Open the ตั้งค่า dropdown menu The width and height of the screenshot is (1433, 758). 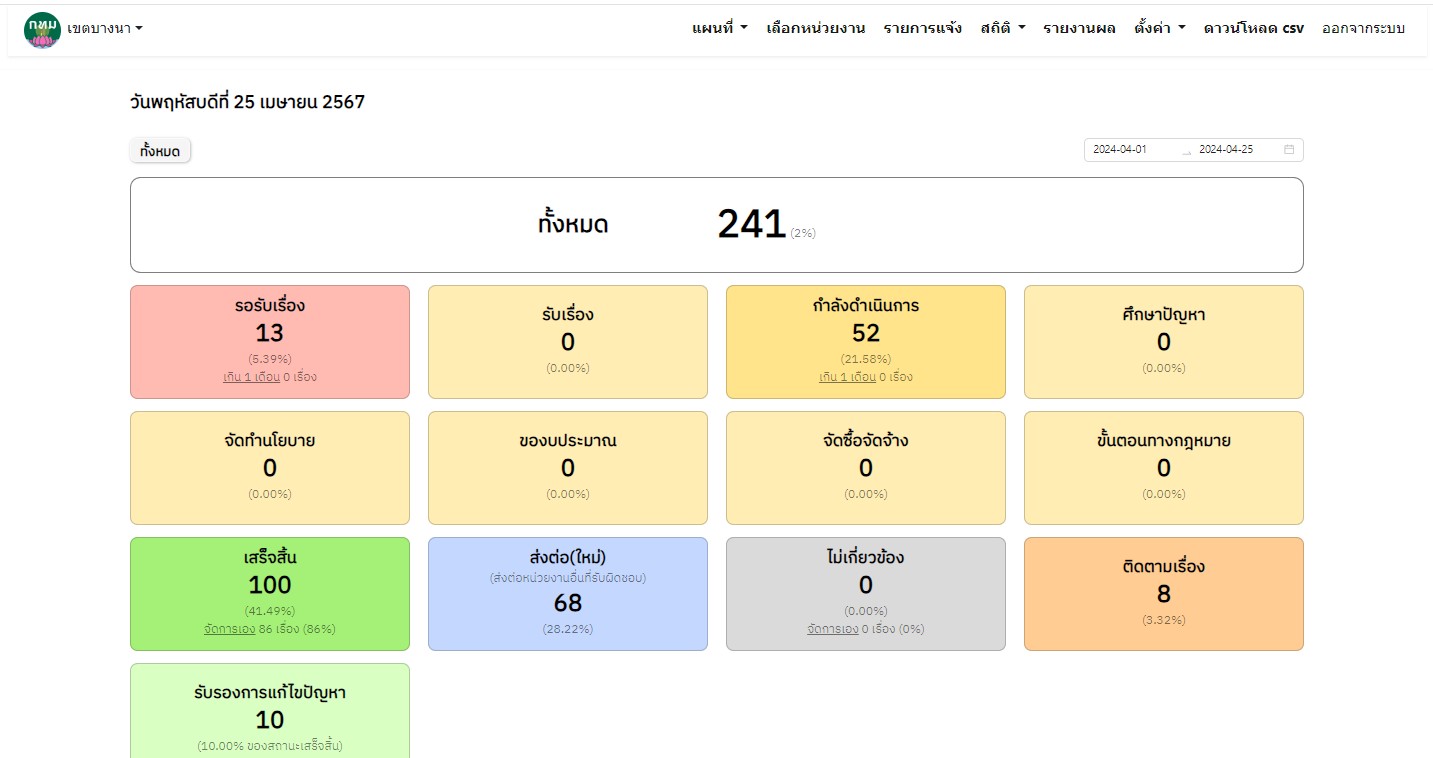tap(1160, 29)
